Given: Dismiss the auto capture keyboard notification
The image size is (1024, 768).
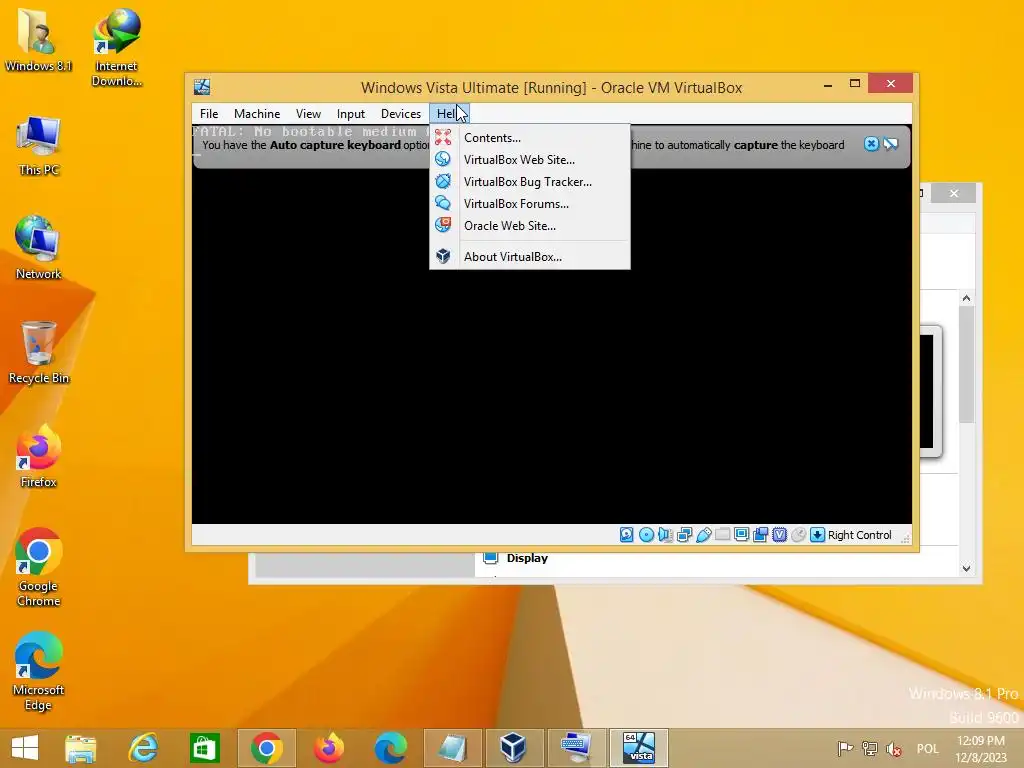Looking at the screenshot, I should [871, 144].
